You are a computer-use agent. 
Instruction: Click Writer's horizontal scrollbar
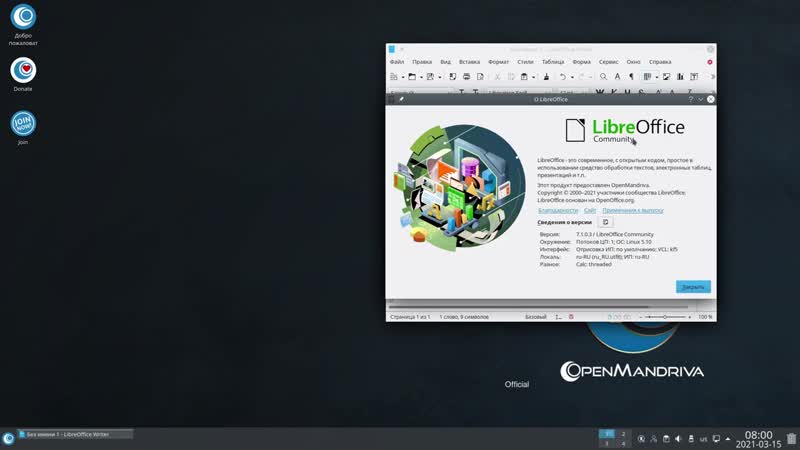pos(538,307)
